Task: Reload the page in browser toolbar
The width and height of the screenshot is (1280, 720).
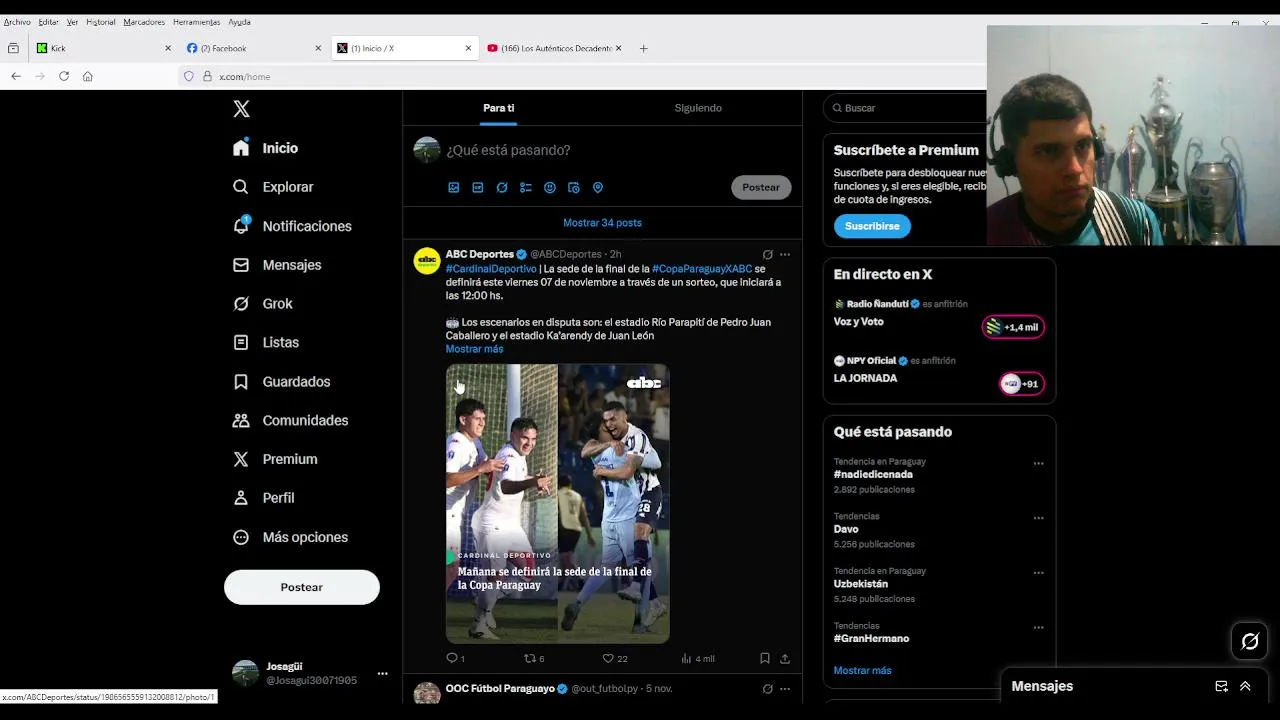Action: pyautogui.click(x=64, y=76)
